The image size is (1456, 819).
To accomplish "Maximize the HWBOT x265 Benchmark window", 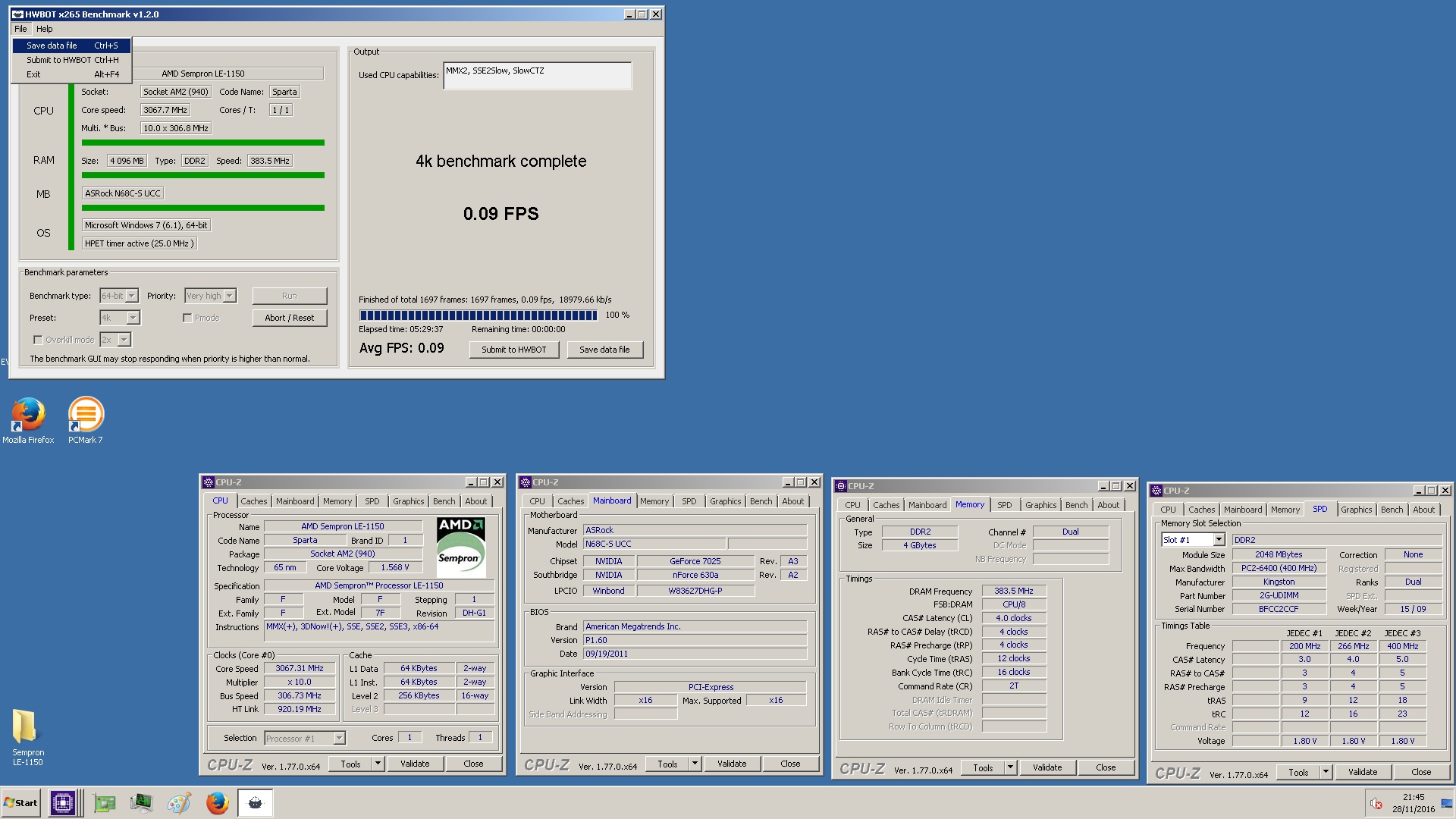I will tap(643, 14).
